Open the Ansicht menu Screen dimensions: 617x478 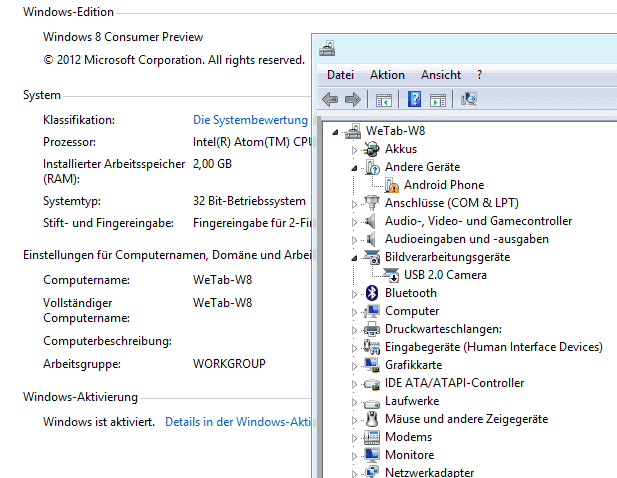[x=441, y=75]
